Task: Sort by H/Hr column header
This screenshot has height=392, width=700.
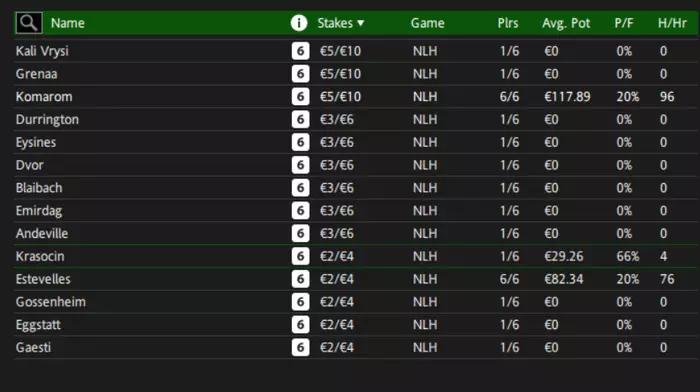Action: pos(672,23)
